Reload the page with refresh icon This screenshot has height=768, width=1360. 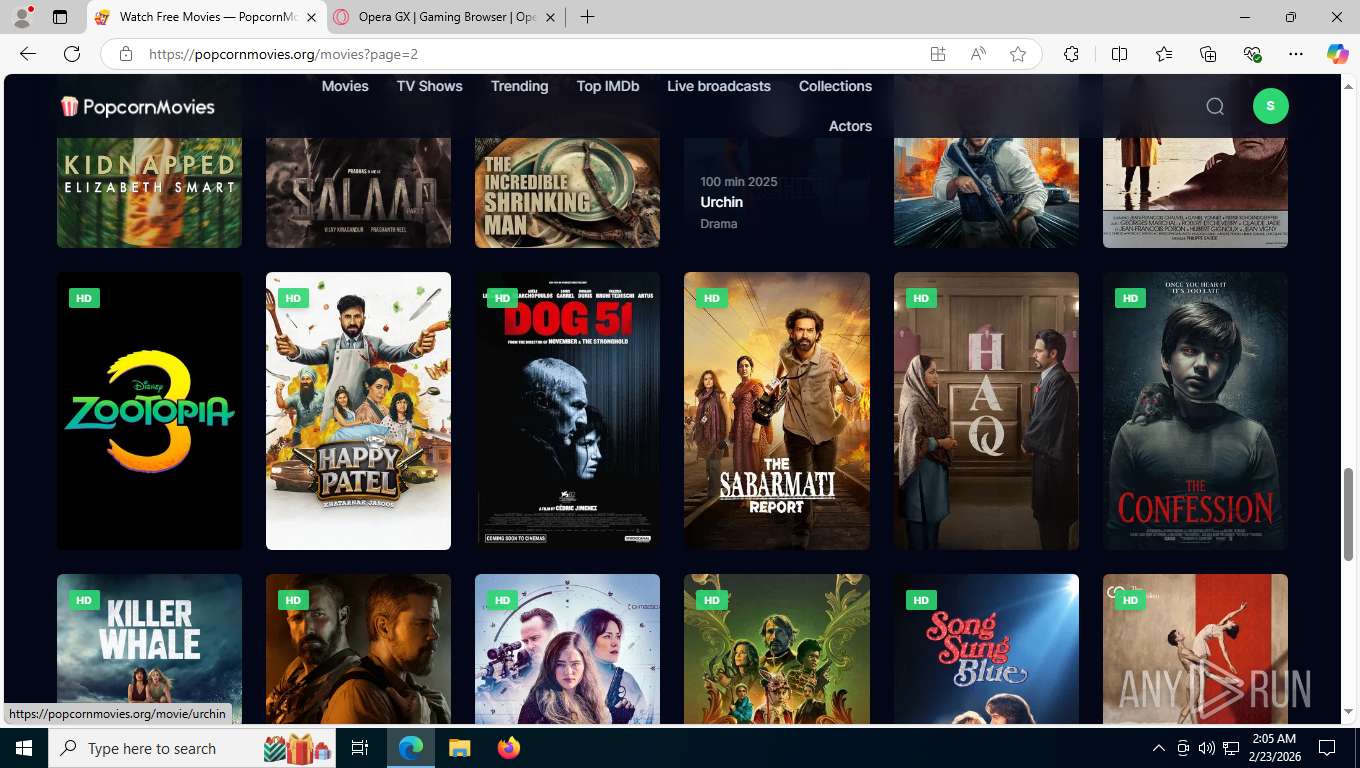72,54
